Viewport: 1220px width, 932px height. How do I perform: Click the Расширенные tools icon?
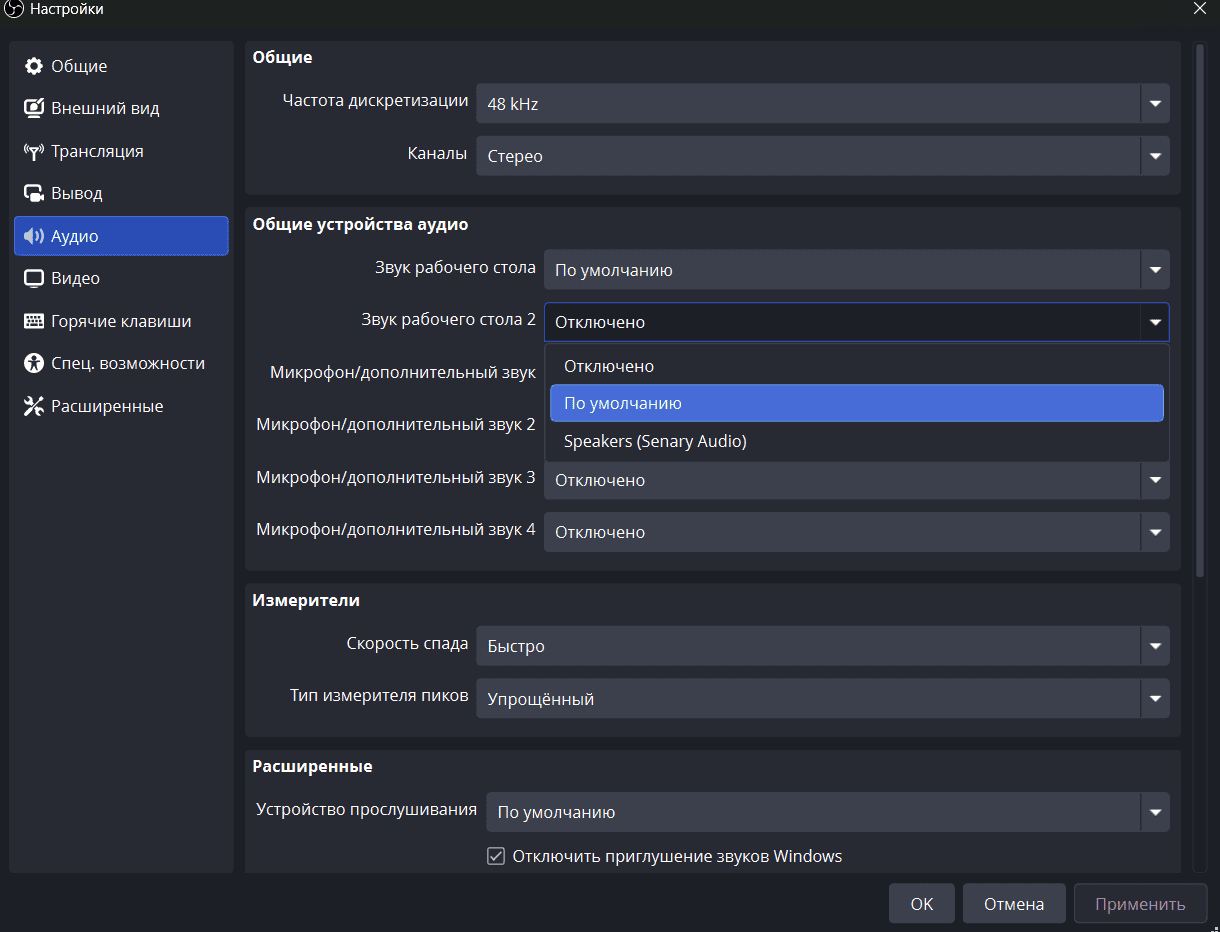tap(34, 406)
